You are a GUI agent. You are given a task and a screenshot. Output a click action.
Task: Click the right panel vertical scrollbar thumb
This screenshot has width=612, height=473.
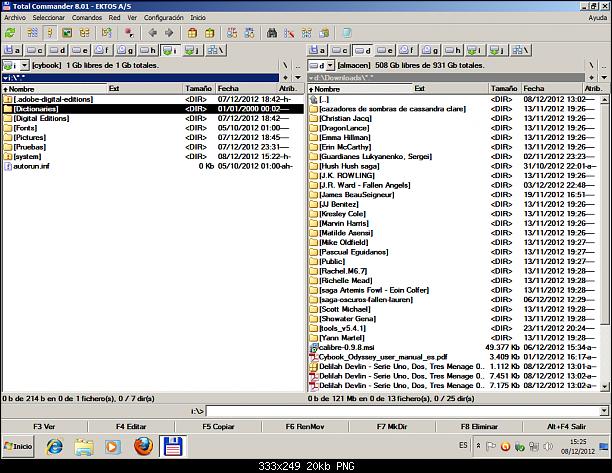(x=604, y=214)
